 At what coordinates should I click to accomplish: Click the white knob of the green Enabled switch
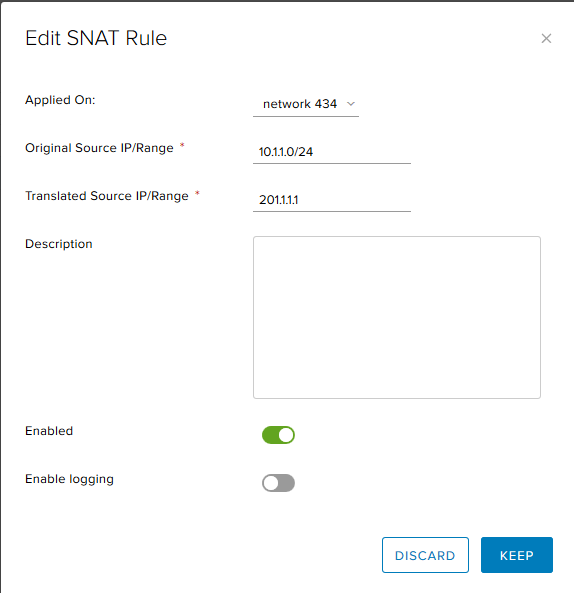coord(286,435)
